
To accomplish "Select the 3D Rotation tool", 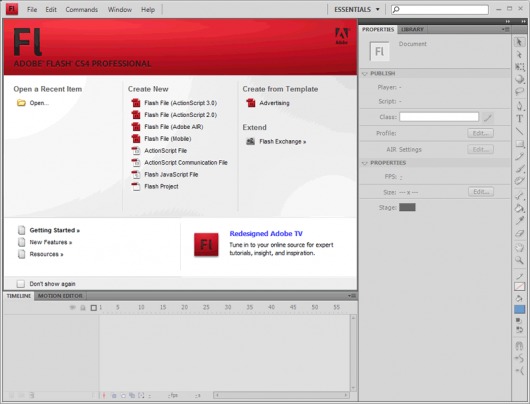I will [x=520, y=79].
